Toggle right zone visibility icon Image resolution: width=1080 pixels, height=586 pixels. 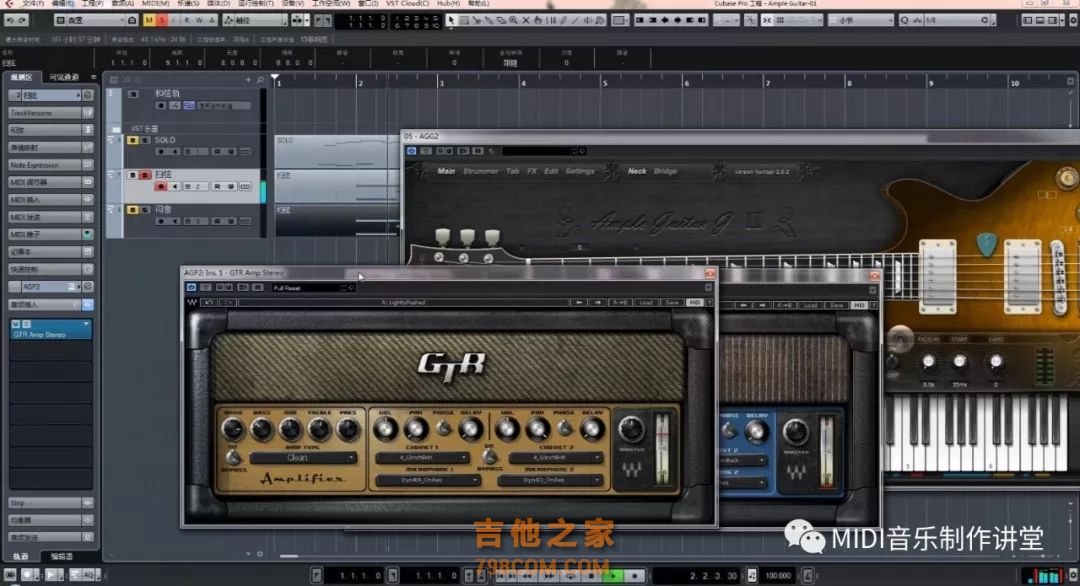[x=1052, y=20]
